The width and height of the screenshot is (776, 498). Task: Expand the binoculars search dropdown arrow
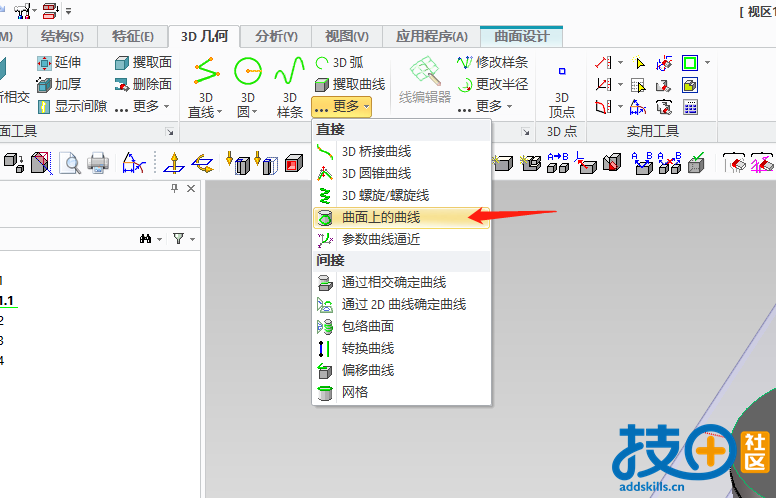click(x=159, y=240)
